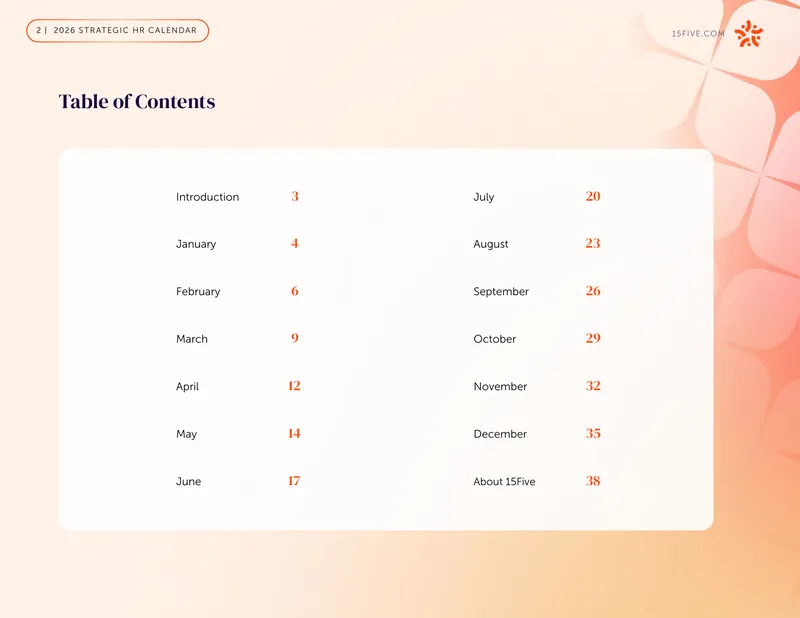Image resolution: width=800 pixels, height=618 pixels.
Task: Select page number 20 beside July
Action: click(x=593, y=196)
